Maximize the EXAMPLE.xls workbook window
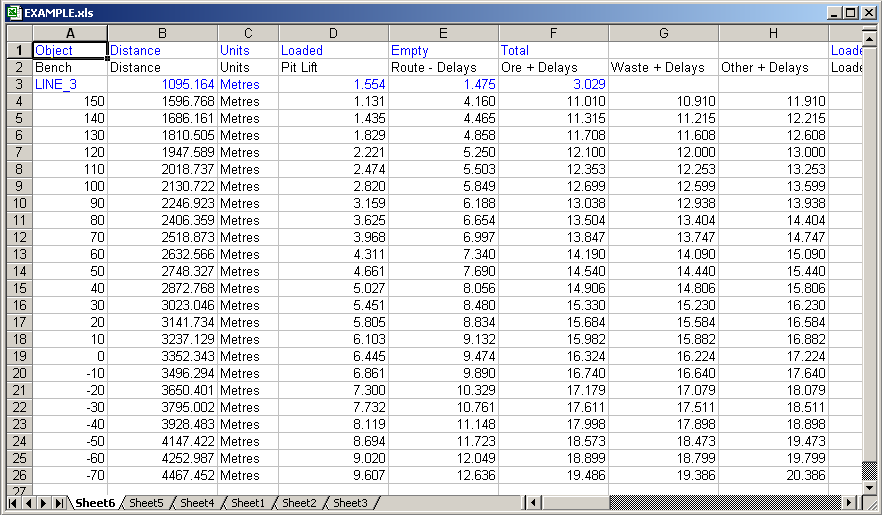The height and width of the screenshot is (515, 882). pos(851,13)
